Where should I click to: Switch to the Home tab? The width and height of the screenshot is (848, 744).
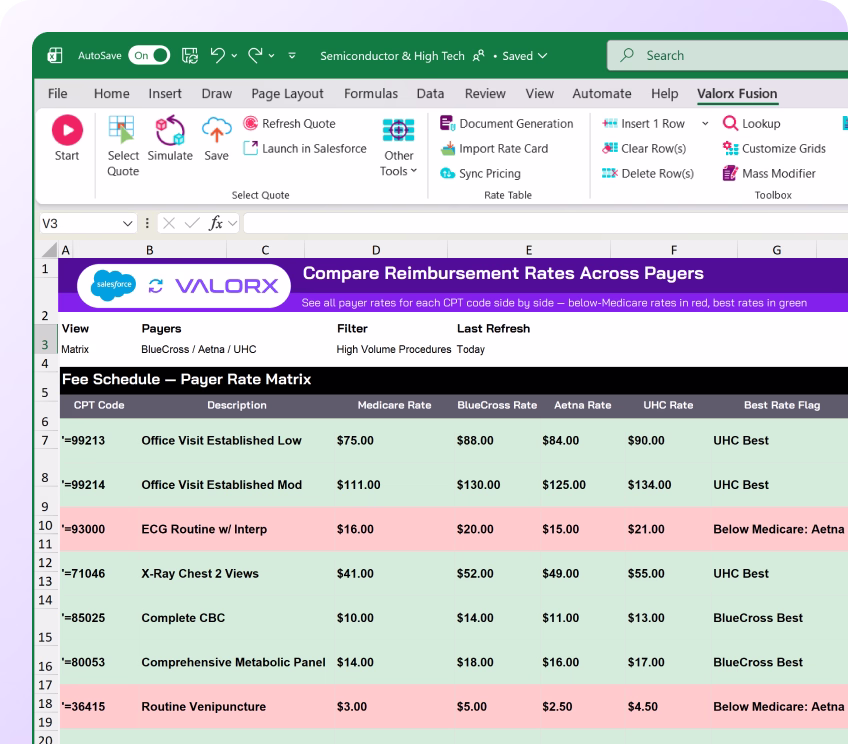coord(111,94)
